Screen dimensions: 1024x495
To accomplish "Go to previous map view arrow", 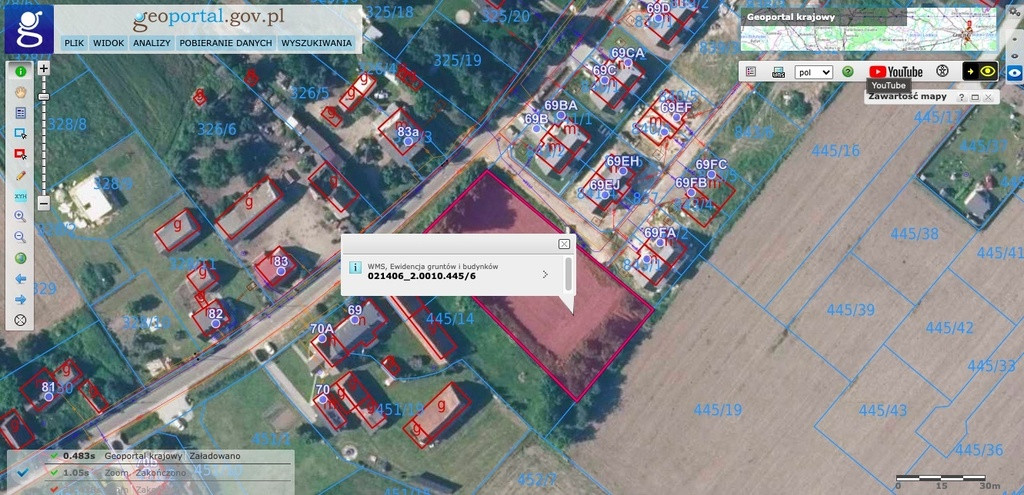I will point(20,279).
